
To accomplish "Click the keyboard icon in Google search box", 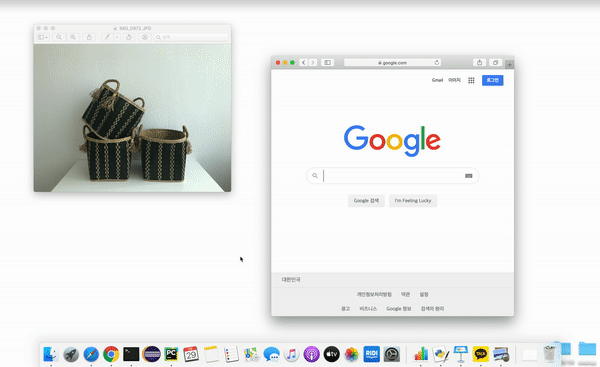I will [x=468, y=176].
